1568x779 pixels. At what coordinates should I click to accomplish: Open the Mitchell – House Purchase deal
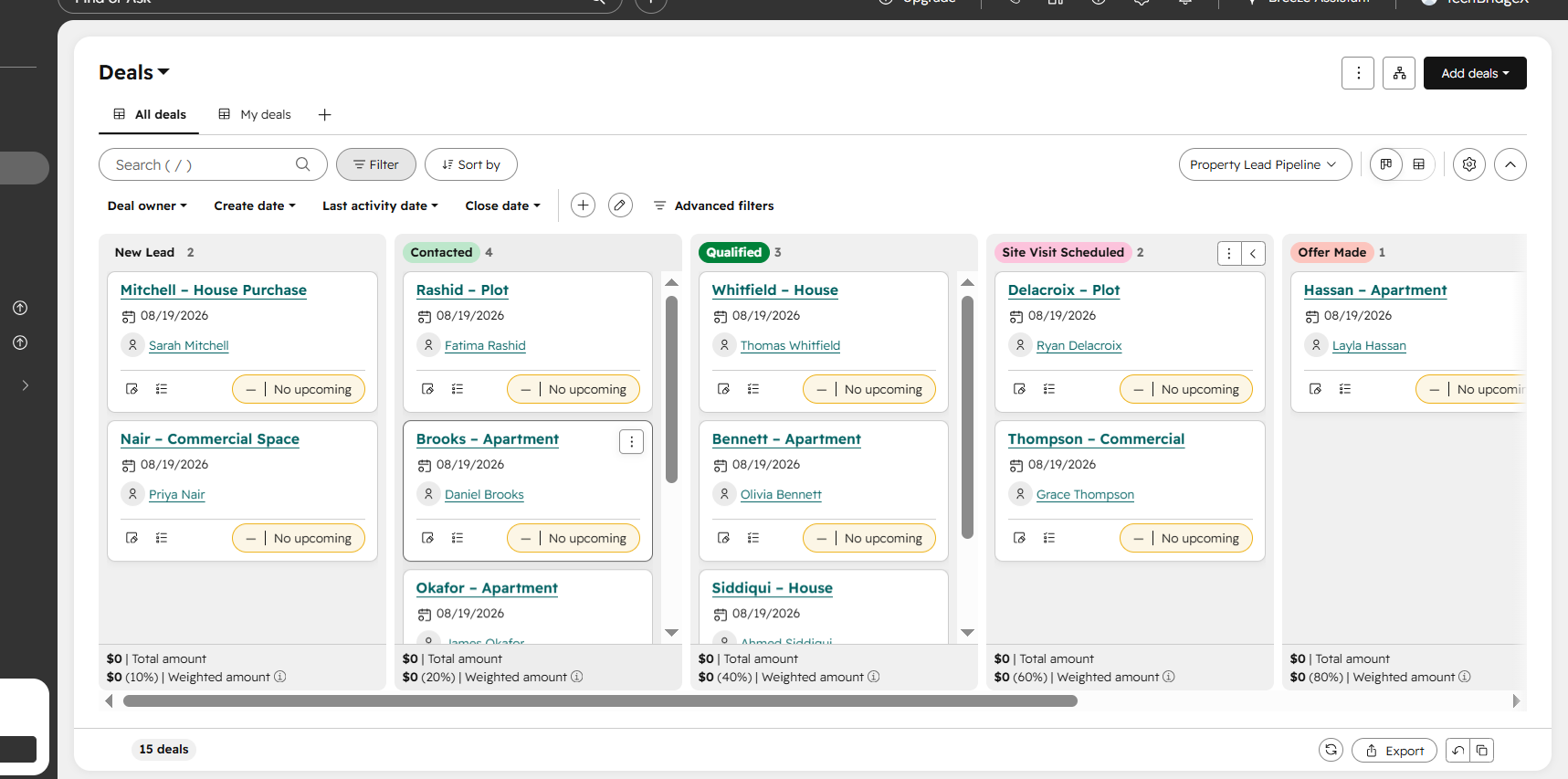click(x=214, y=289)
